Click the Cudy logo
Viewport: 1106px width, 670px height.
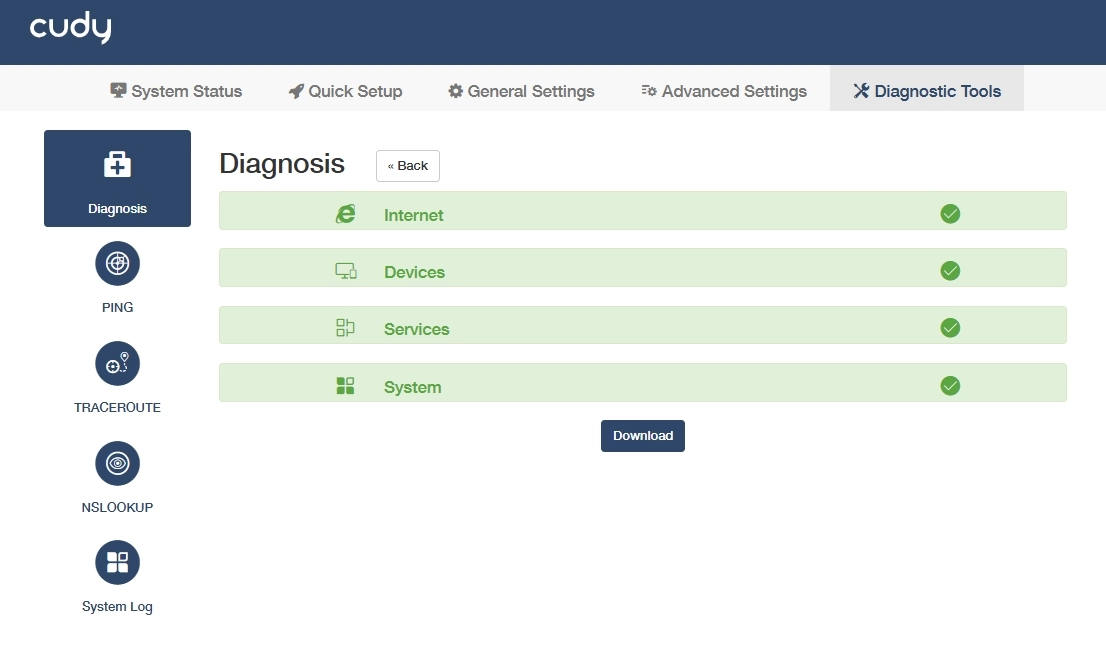click(70, 29)
